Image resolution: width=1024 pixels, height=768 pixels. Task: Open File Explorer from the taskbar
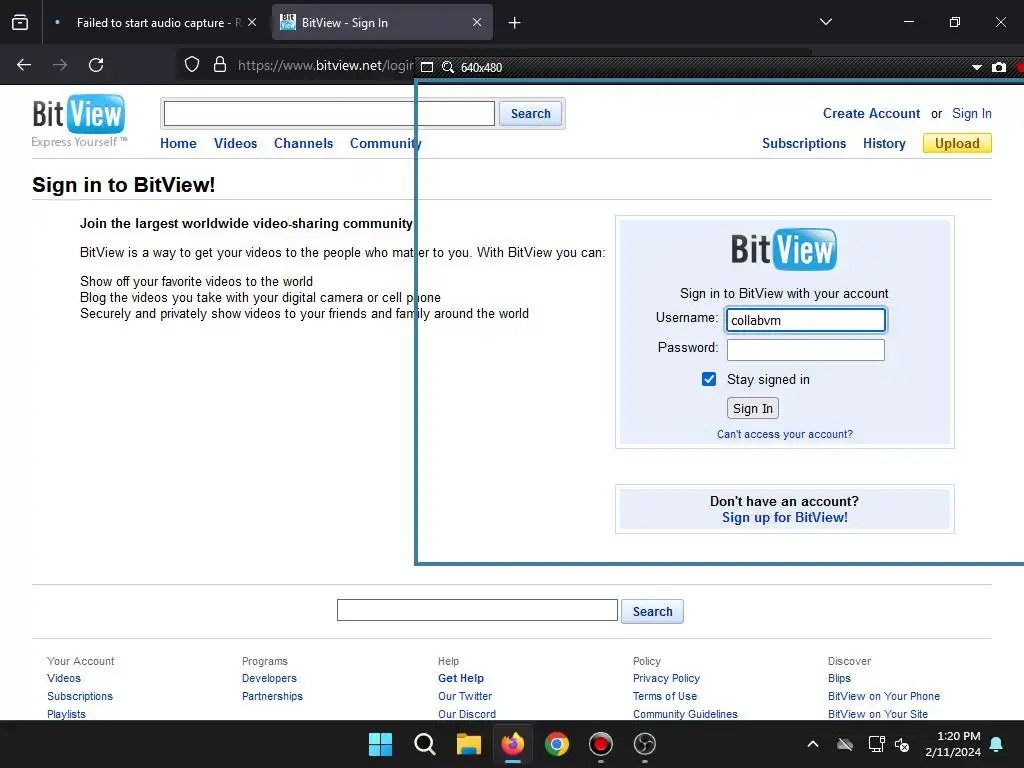pos(468,744)
